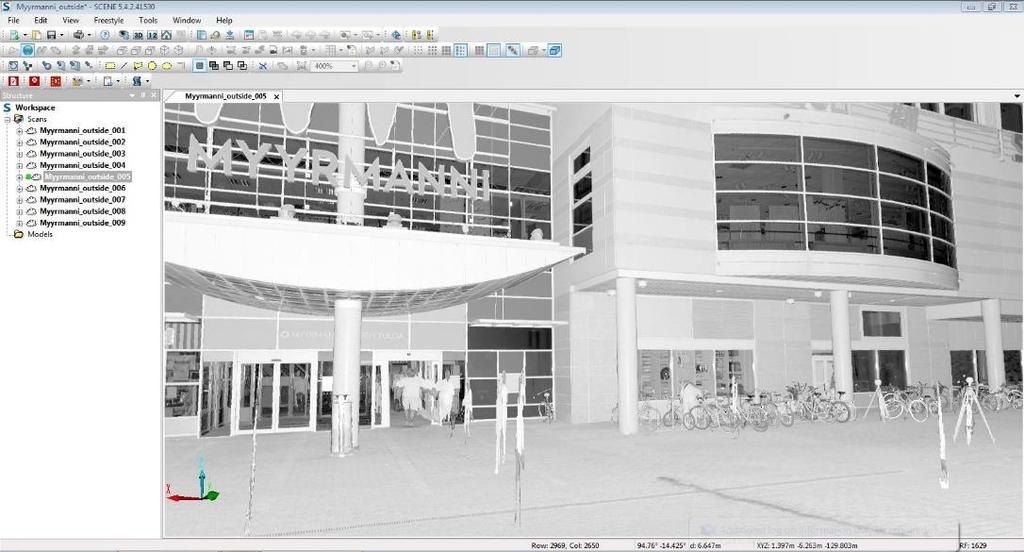Click the diamond navigation icon in top toolbar
This screenshot has width=1024, height=552.
click(x=396, y=35)
